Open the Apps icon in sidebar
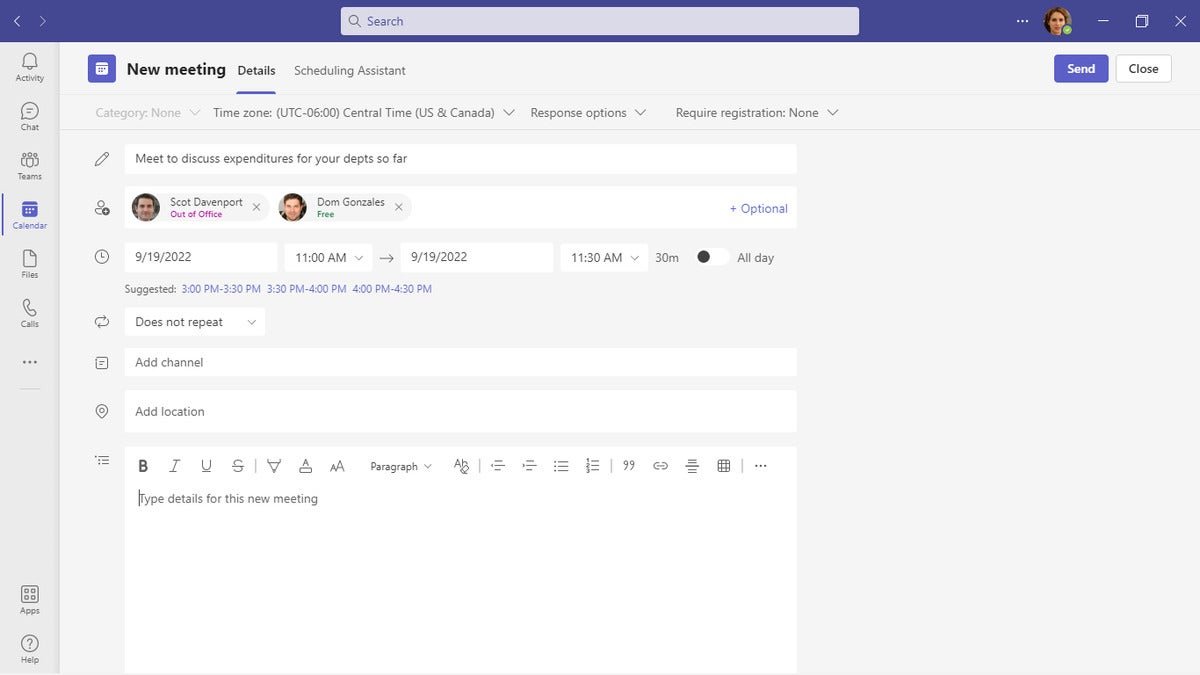Viewport: 1200px width, 675px height. [30, 600]
